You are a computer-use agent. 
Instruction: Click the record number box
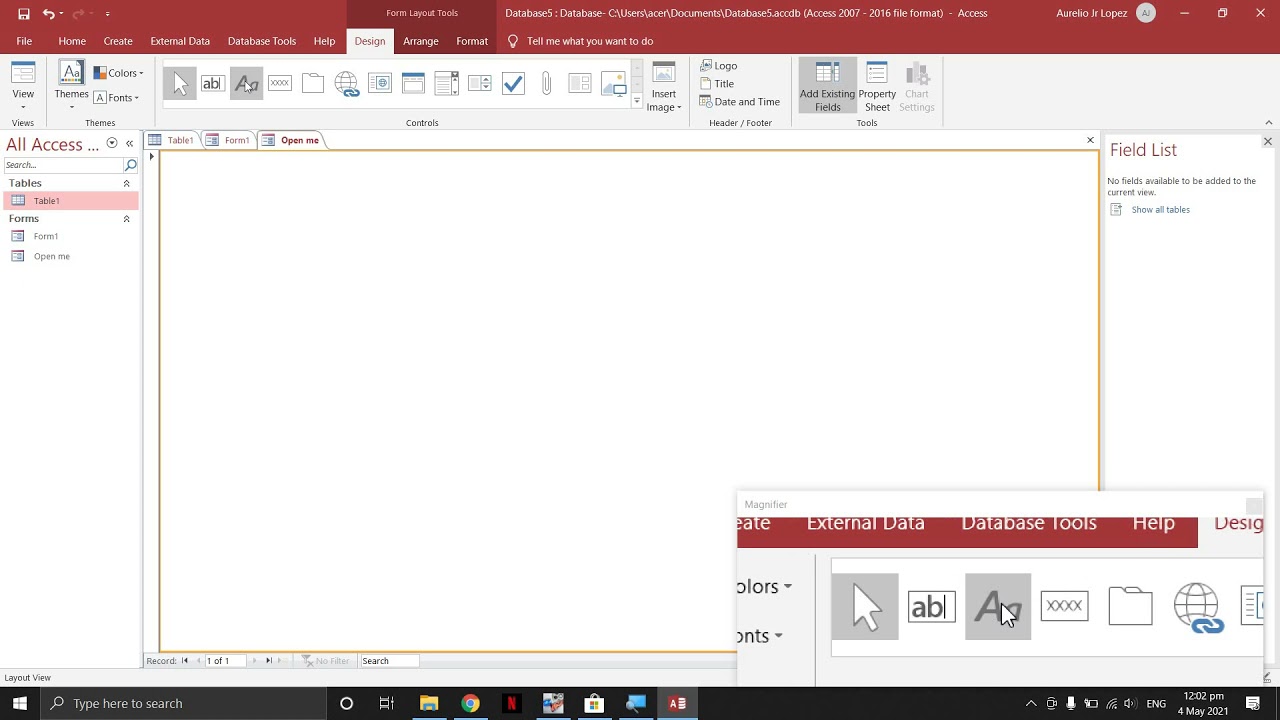(225, 661)
